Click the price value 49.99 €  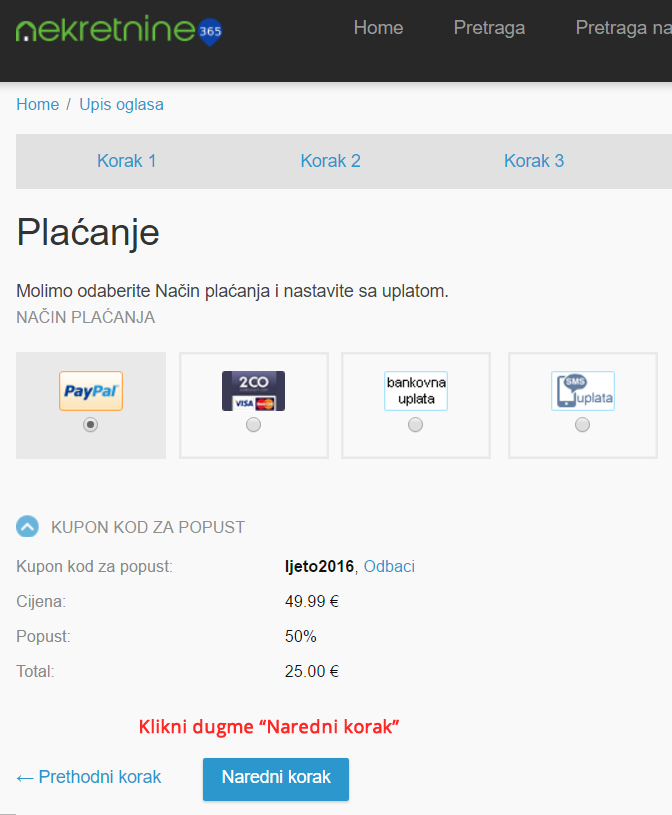tap(312, 601)
